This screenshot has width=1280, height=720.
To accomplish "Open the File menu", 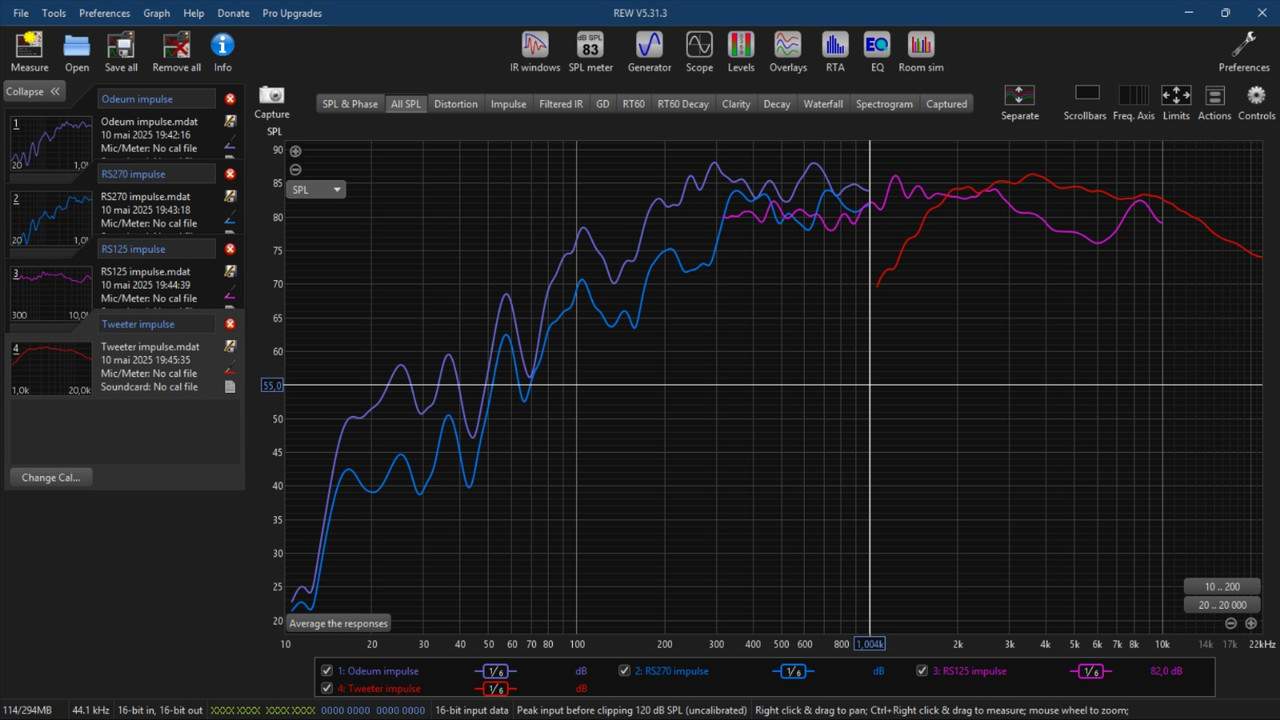I will [x=21, y=13].
